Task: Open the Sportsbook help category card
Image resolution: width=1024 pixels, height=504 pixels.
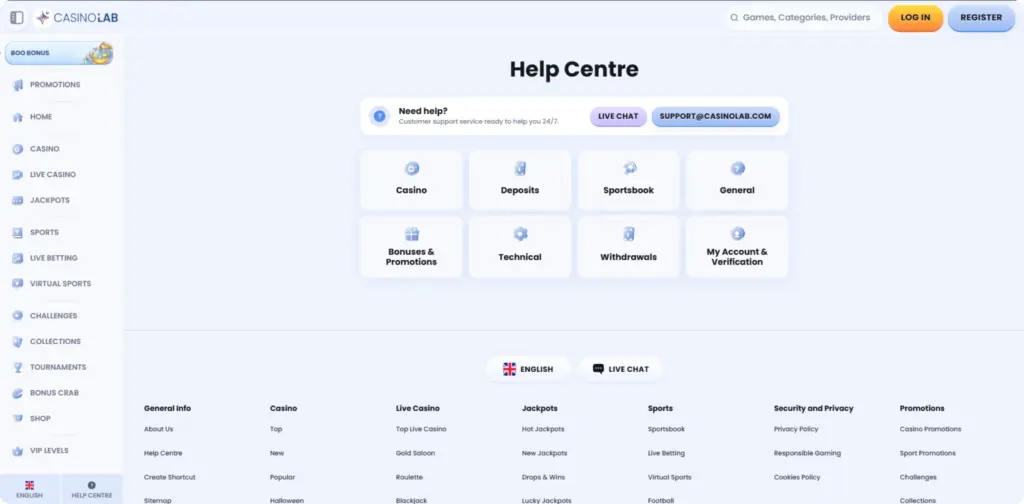Action: 628,180
